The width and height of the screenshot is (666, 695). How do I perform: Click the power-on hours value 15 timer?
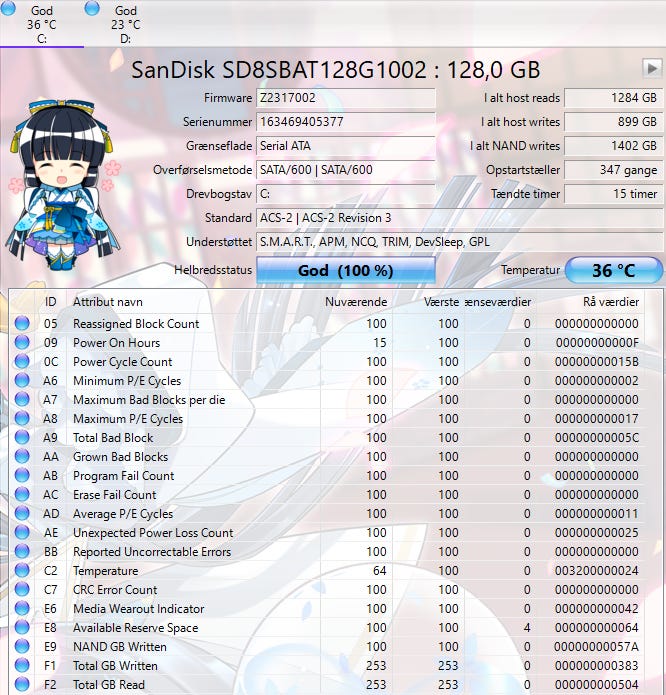(x=613, y=194)
